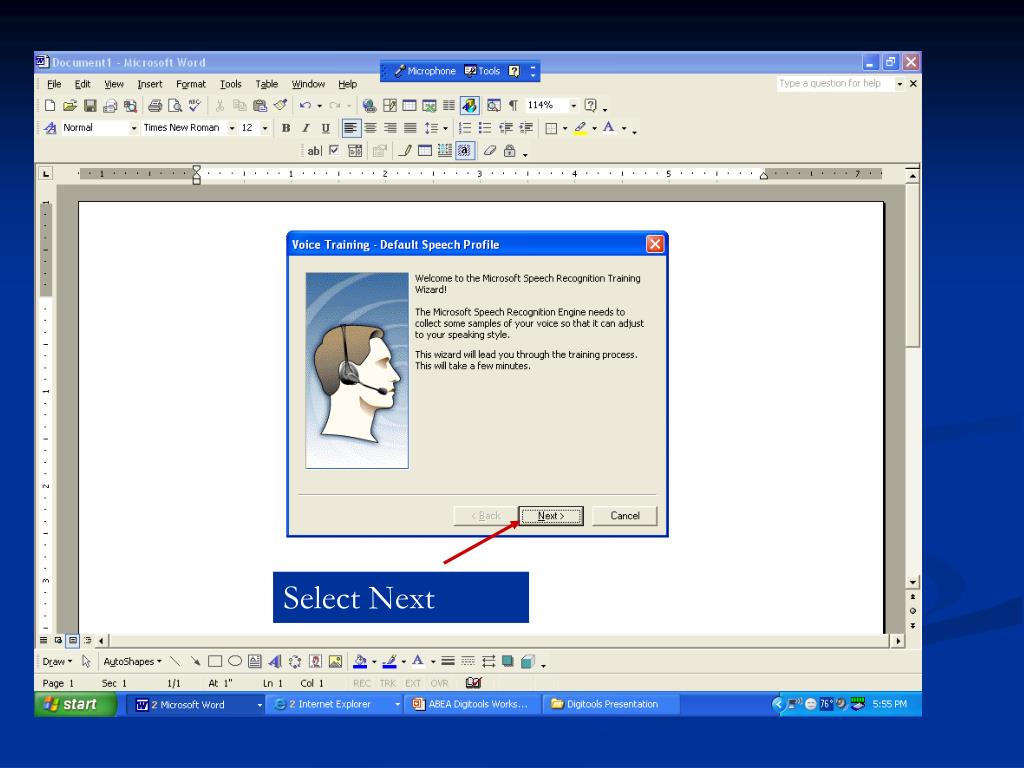Insert WordArt from the Drawing toolbar
Viewport: 1024px width, 768px height.
click(275, 662)
